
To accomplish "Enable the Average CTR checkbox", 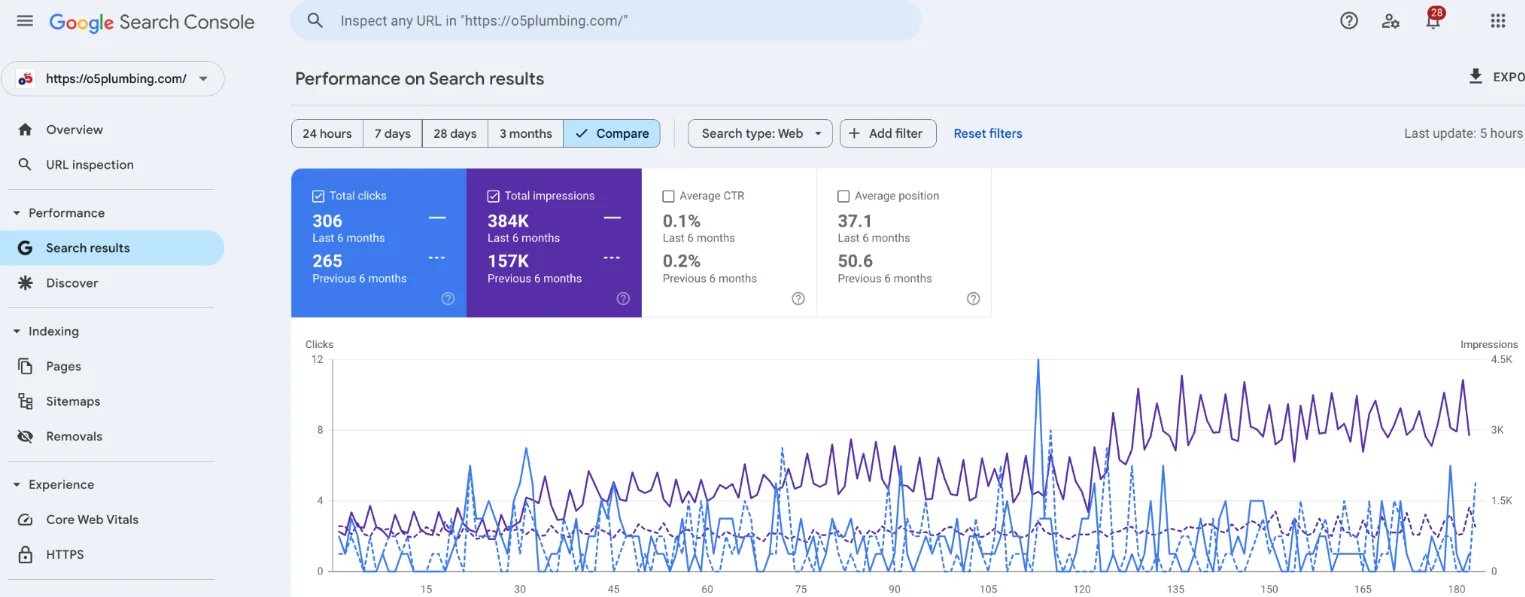I will point(669,196).
